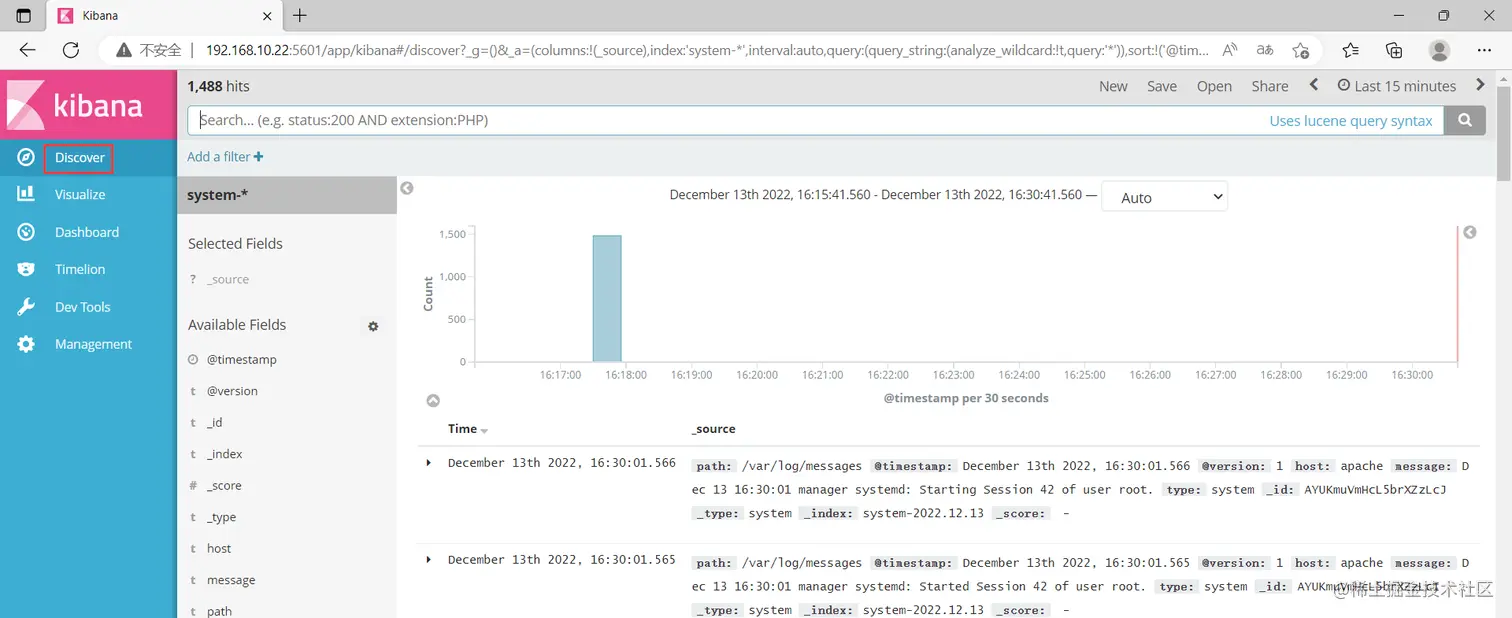Expand the 16:30:01.565 log row

coord(429,559)
